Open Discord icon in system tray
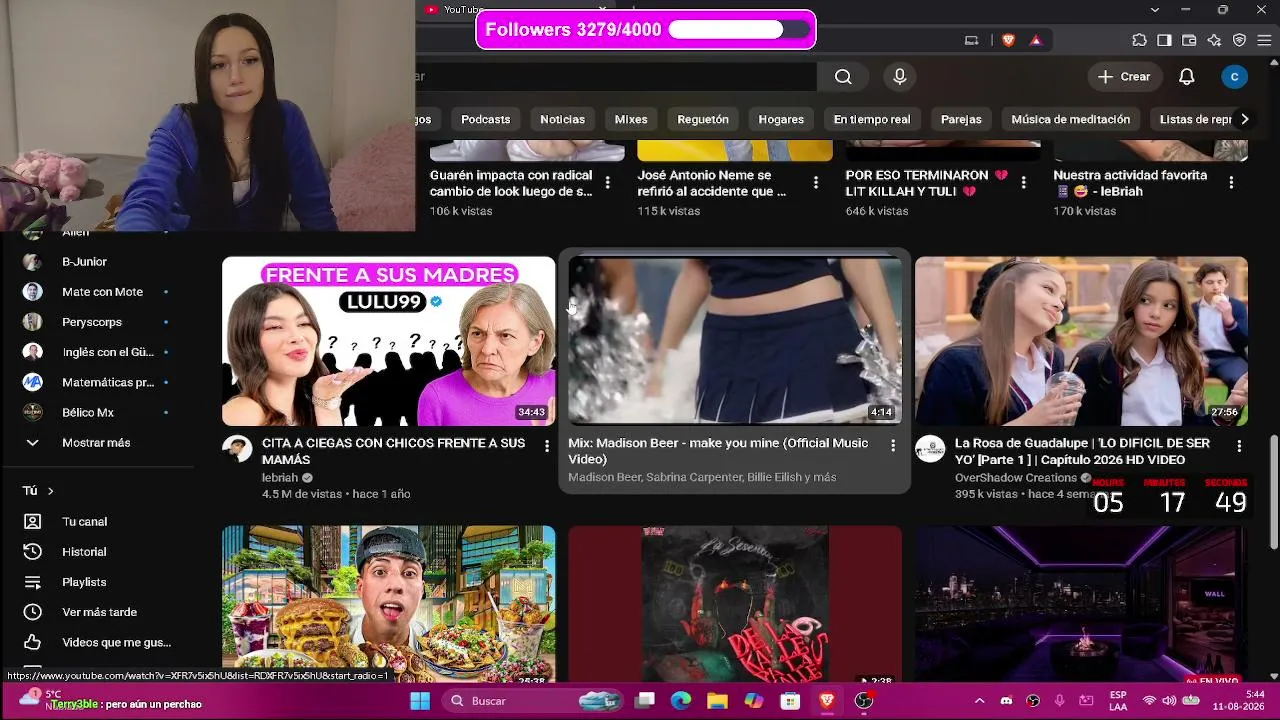This screenshot has height=720, width=1280. [1007, 701]
